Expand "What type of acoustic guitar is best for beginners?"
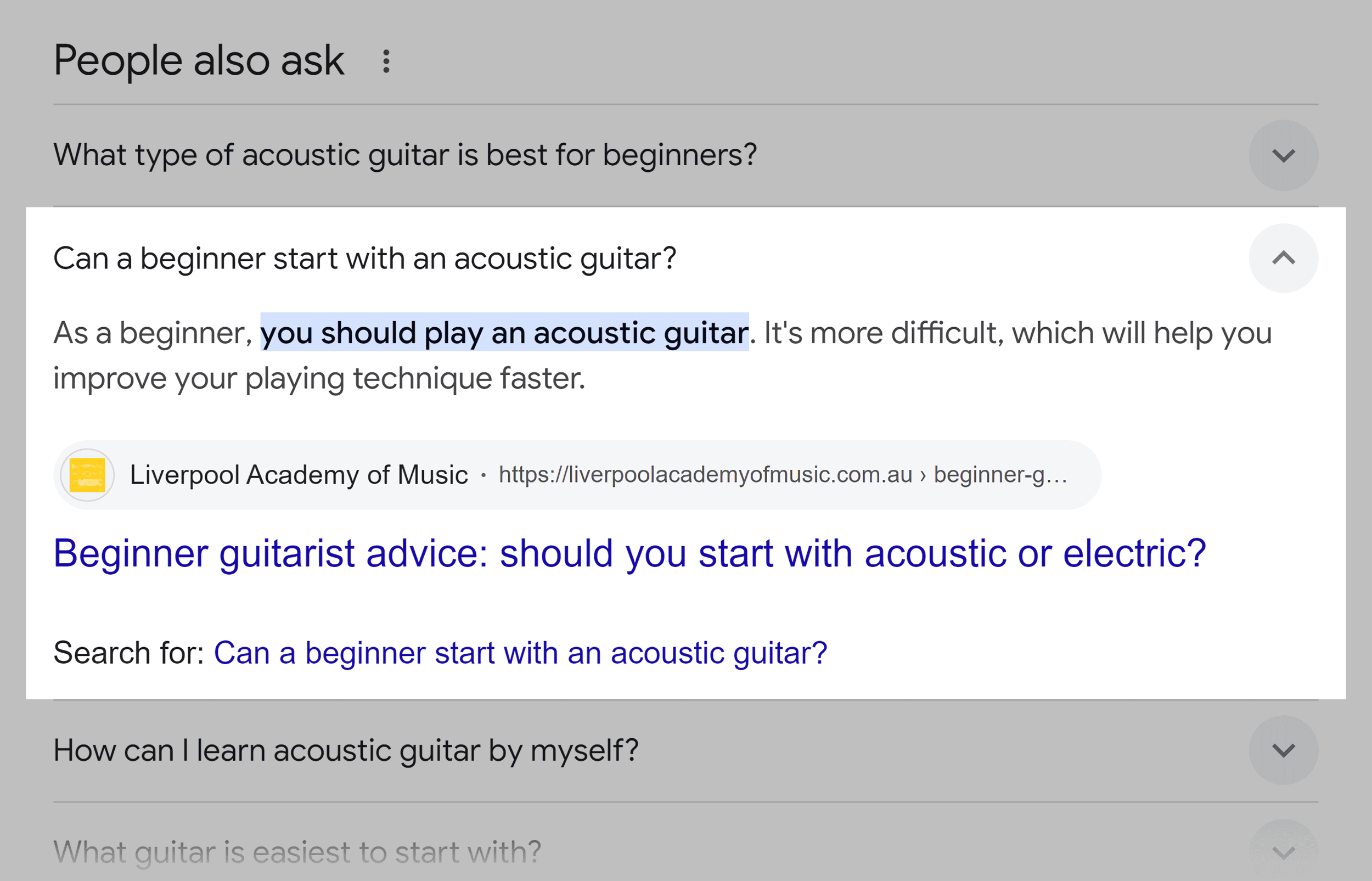Image resolution: width=1372 pixels, height=881 pixels. point(406,155)
